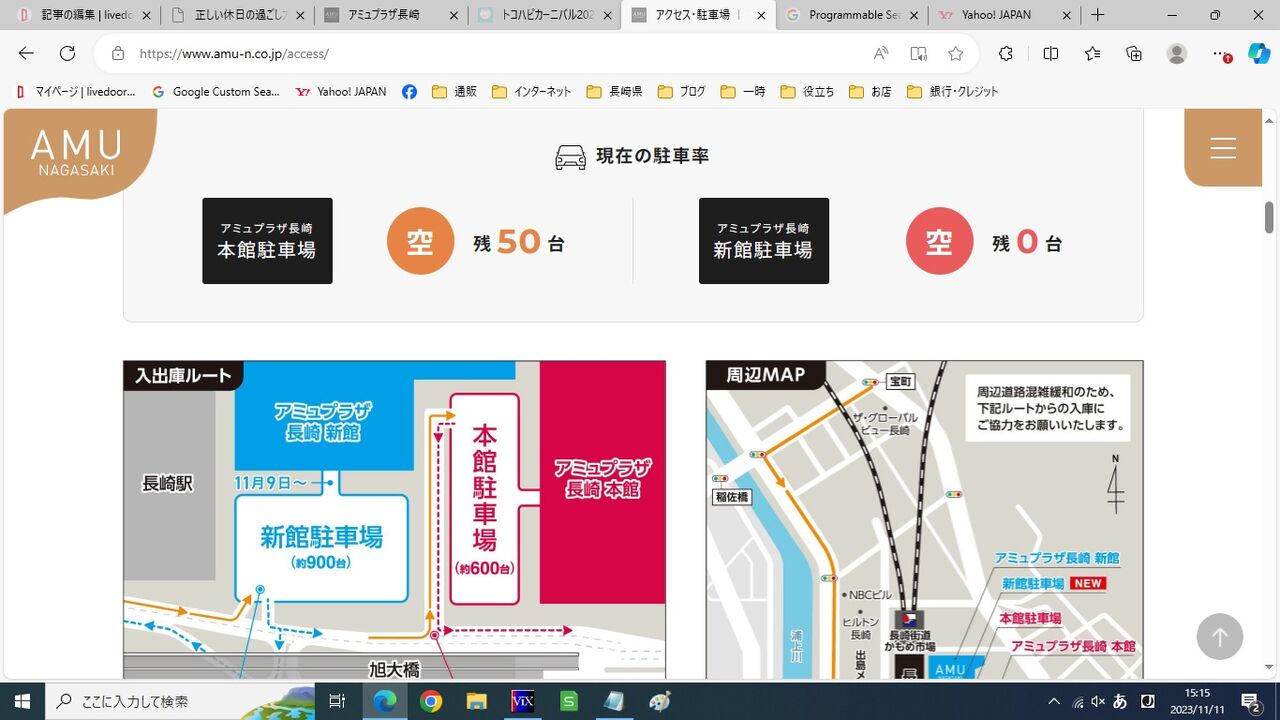Viewport: 1280px width, 720px height.
Task: Switch to the Programmable Search tab
Action: coord(851,15)
